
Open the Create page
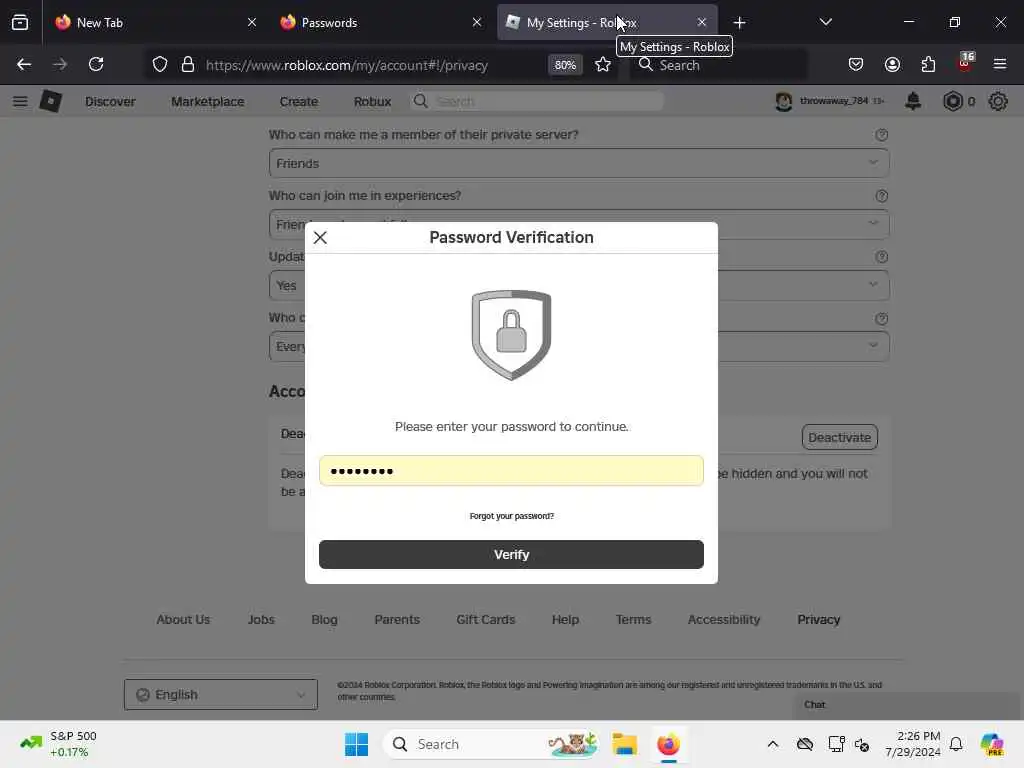298,102
